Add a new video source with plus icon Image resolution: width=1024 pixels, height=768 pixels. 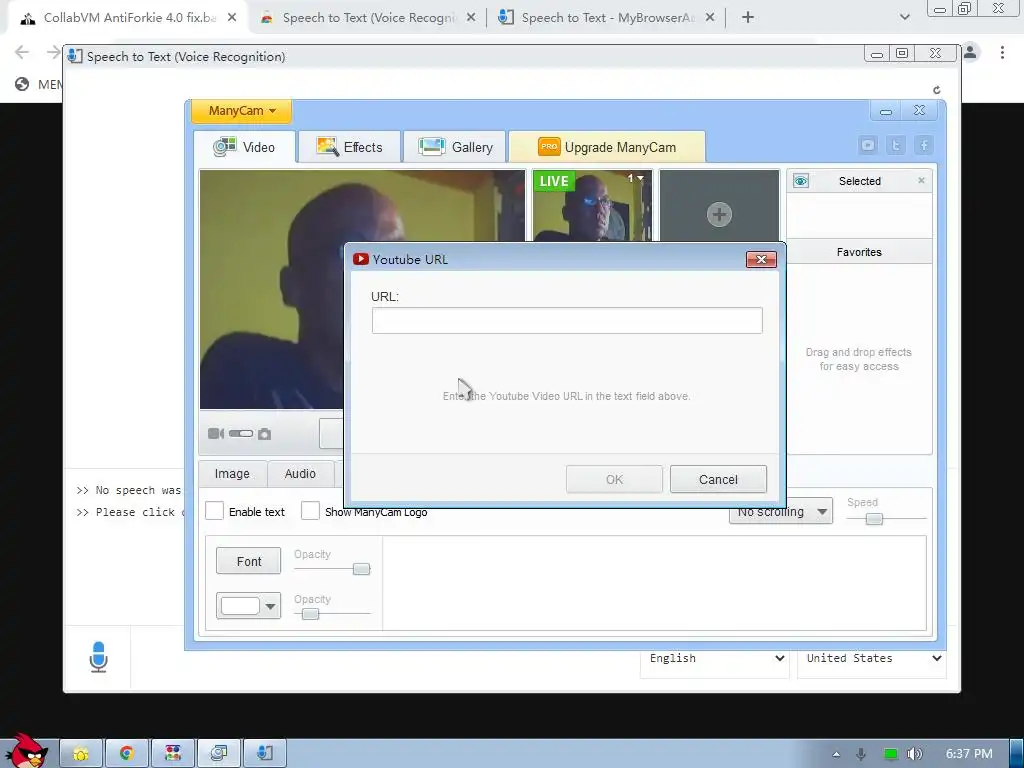[x=719, y=214]
